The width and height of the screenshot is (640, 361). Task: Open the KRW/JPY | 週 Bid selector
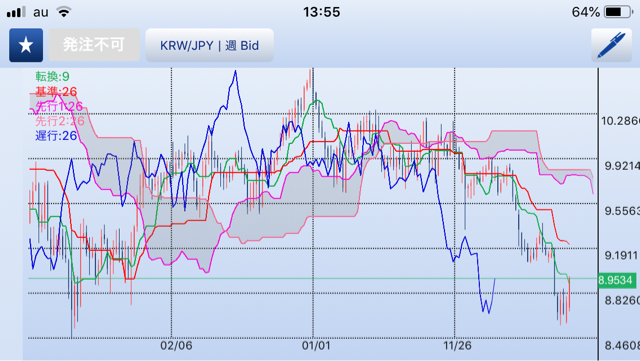209,45
